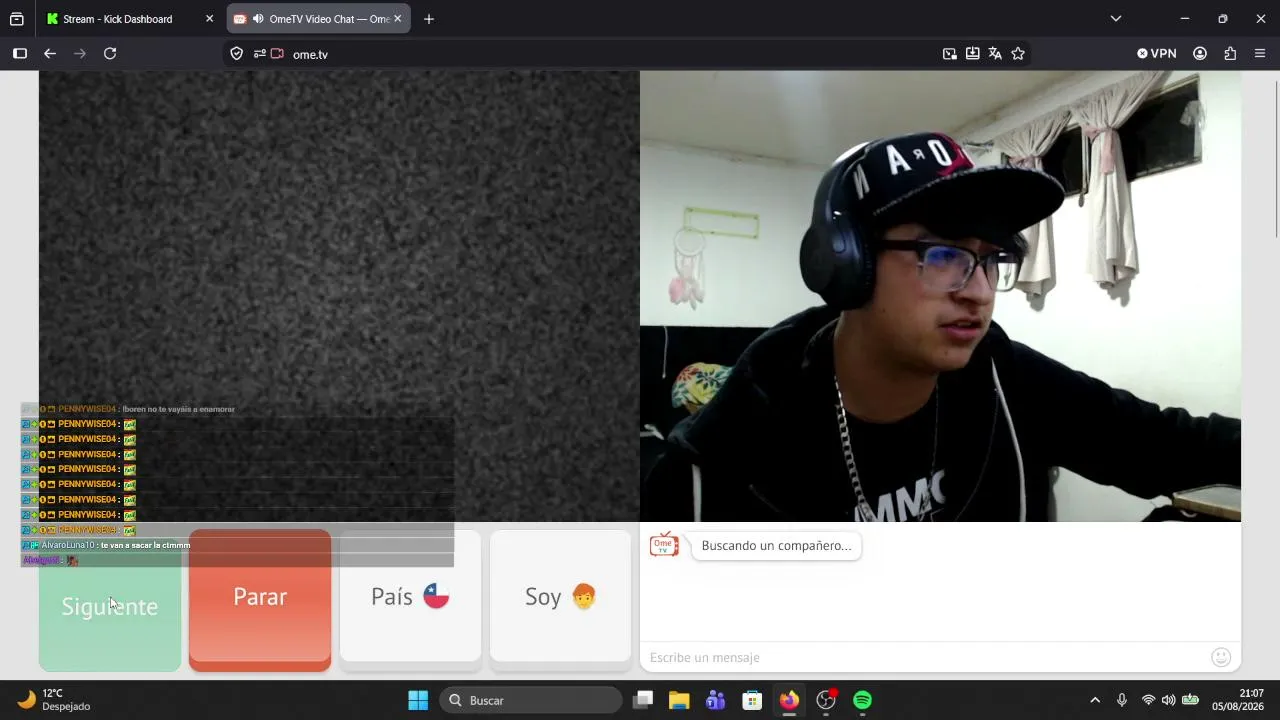Open the tab overview button in the title bar

point(17,19)
